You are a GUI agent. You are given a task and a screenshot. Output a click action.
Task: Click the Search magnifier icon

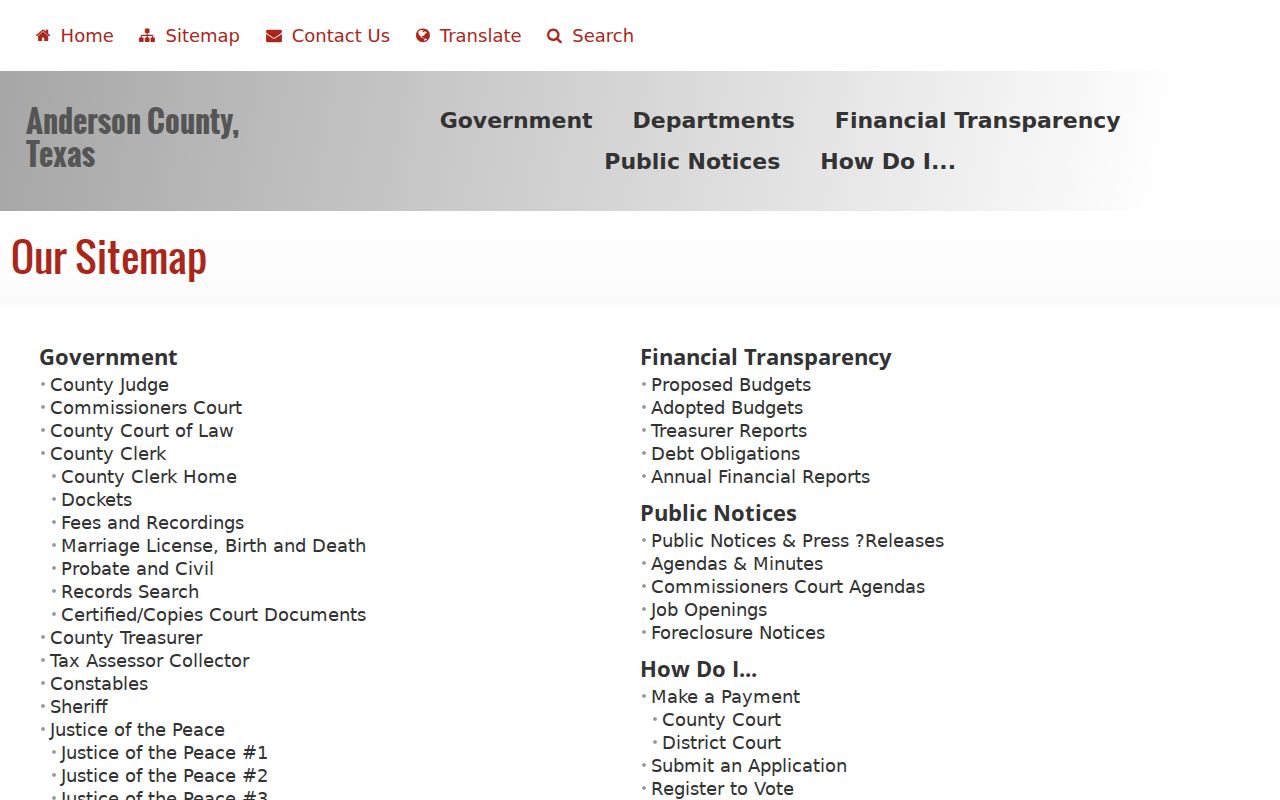[x=555, y=36]
